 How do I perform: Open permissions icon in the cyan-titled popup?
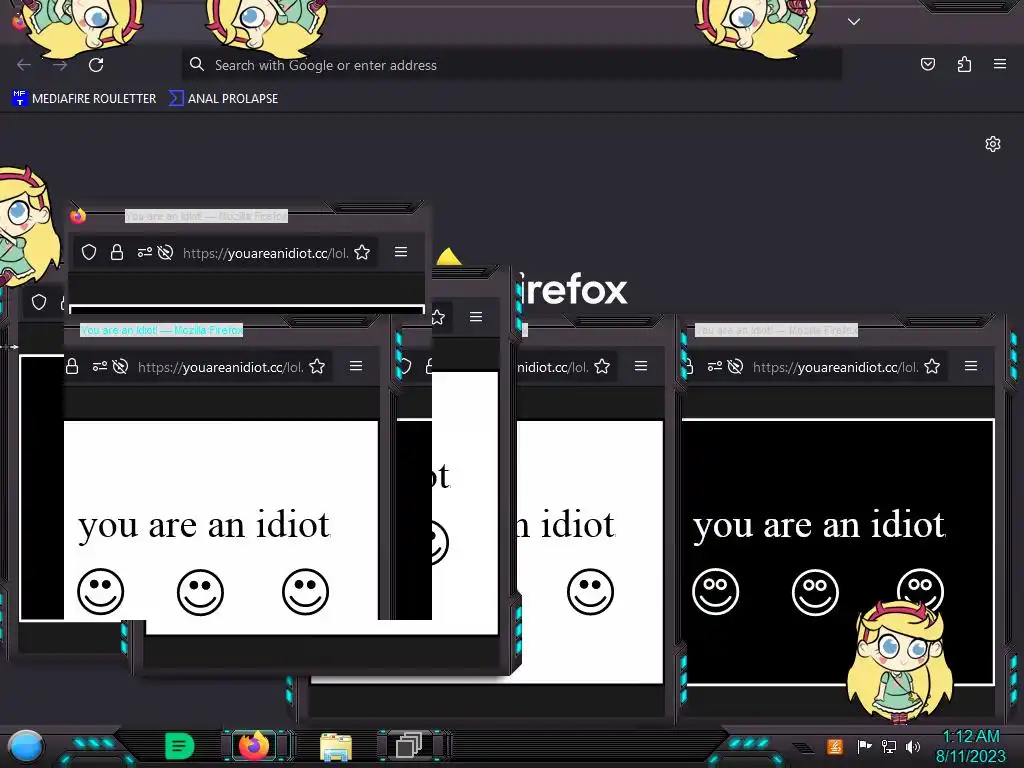(99, 366)
